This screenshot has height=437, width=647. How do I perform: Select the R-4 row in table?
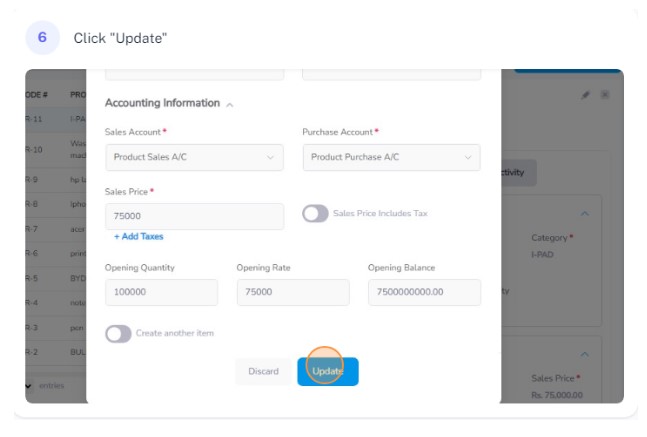tap(56, 303)
